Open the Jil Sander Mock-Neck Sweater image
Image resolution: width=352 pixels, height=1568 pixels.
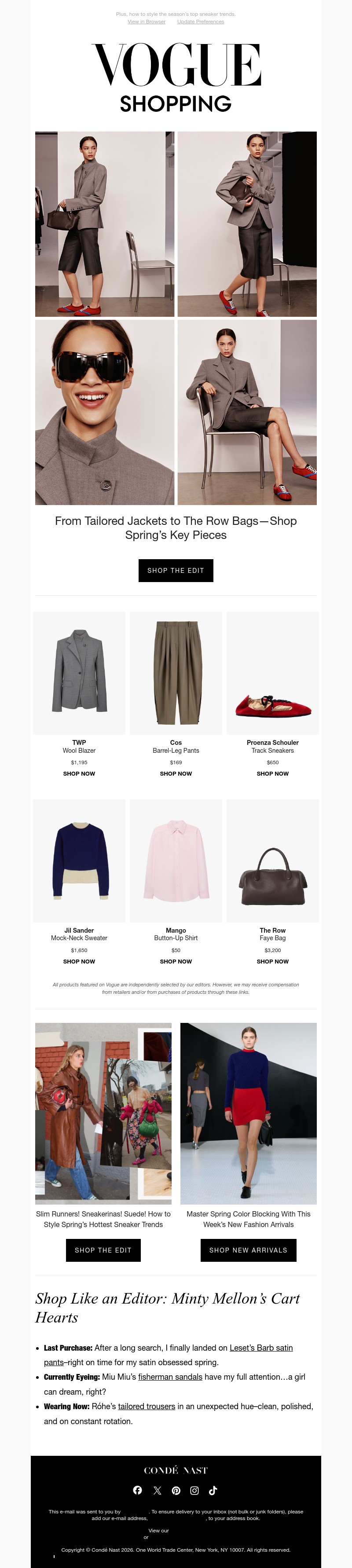click(79, 861)
